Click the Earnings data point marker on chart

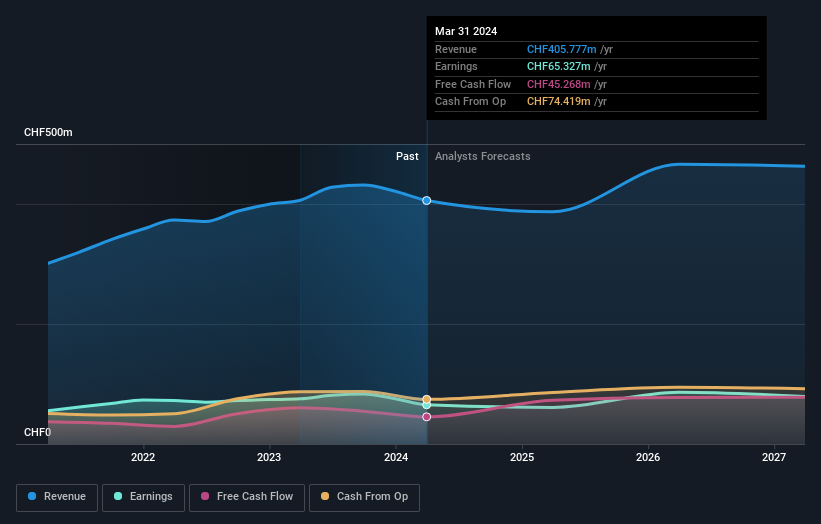[427, 405]
